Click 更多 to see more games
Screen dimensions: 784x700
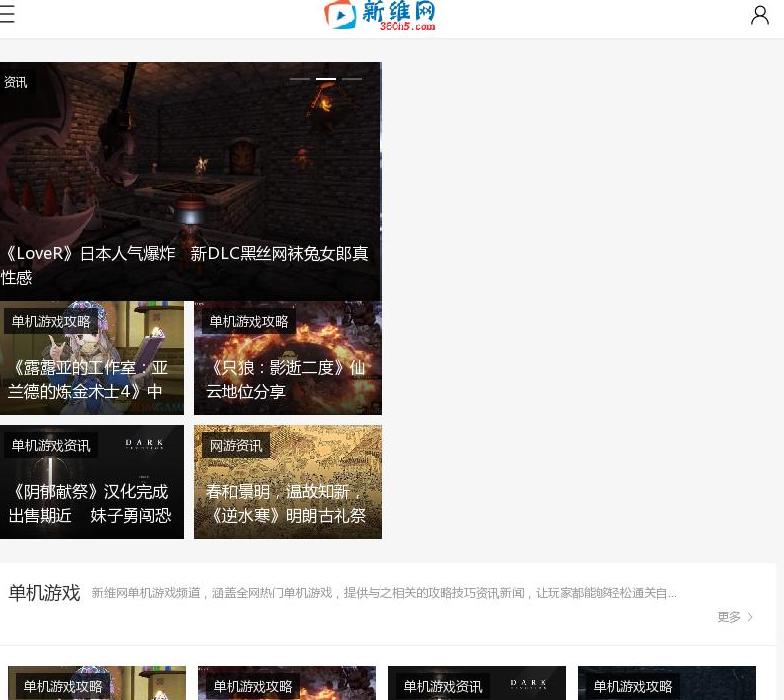pos(728,617)
